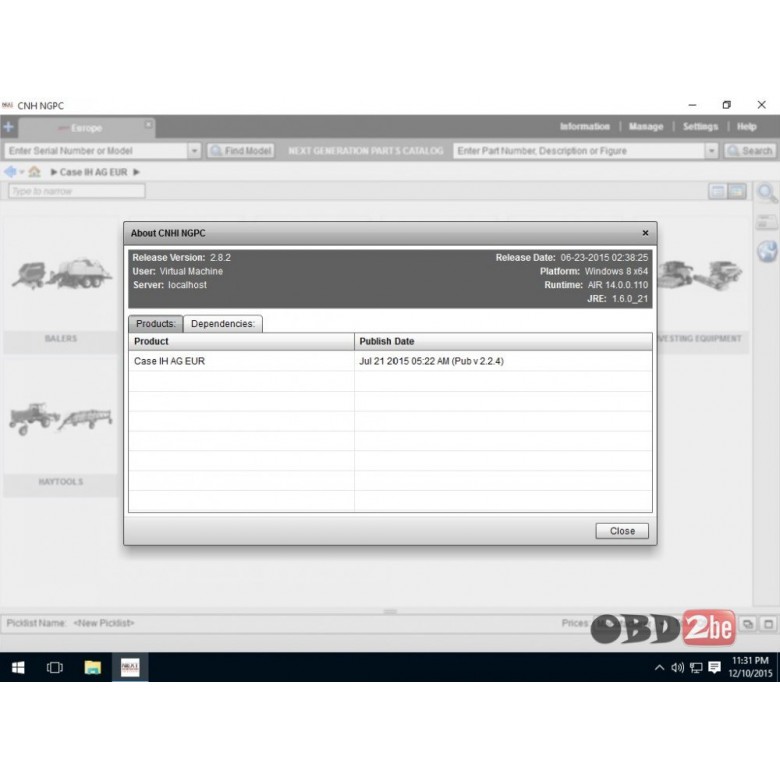Select the Products tab
The image size is (780, 780).
[x=156, y=324]
